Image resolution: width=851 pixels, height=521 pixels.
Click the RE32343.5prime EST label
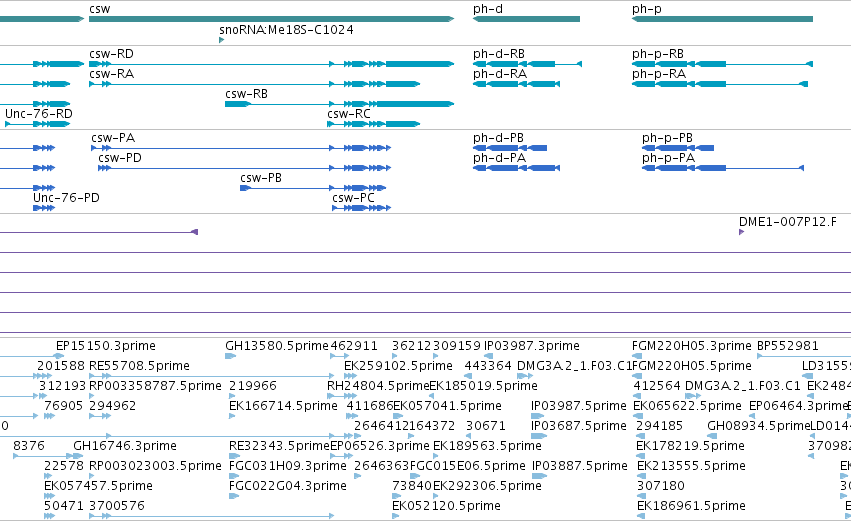pos(280,446)
